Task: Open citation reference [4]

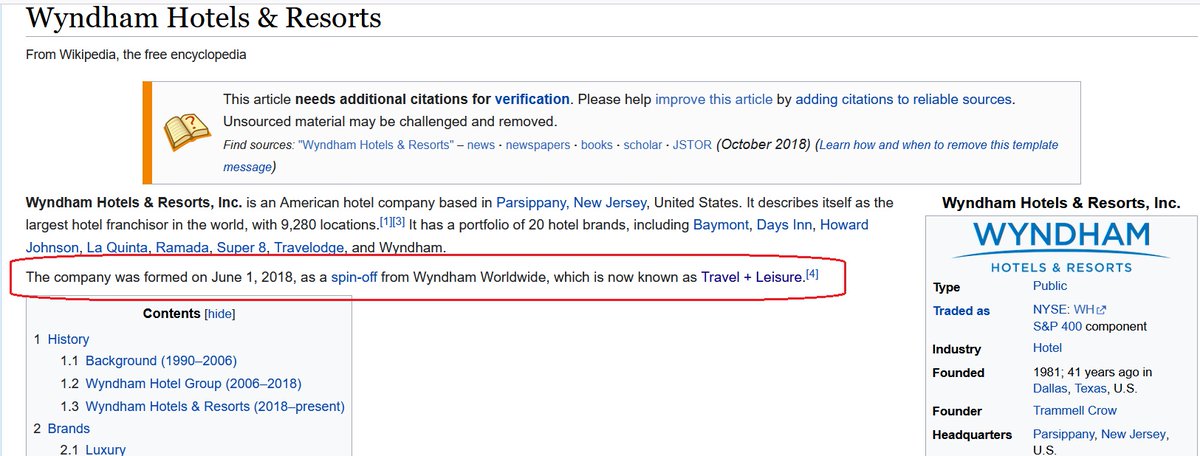Action: pyautogui.click(x=812, y=273)
